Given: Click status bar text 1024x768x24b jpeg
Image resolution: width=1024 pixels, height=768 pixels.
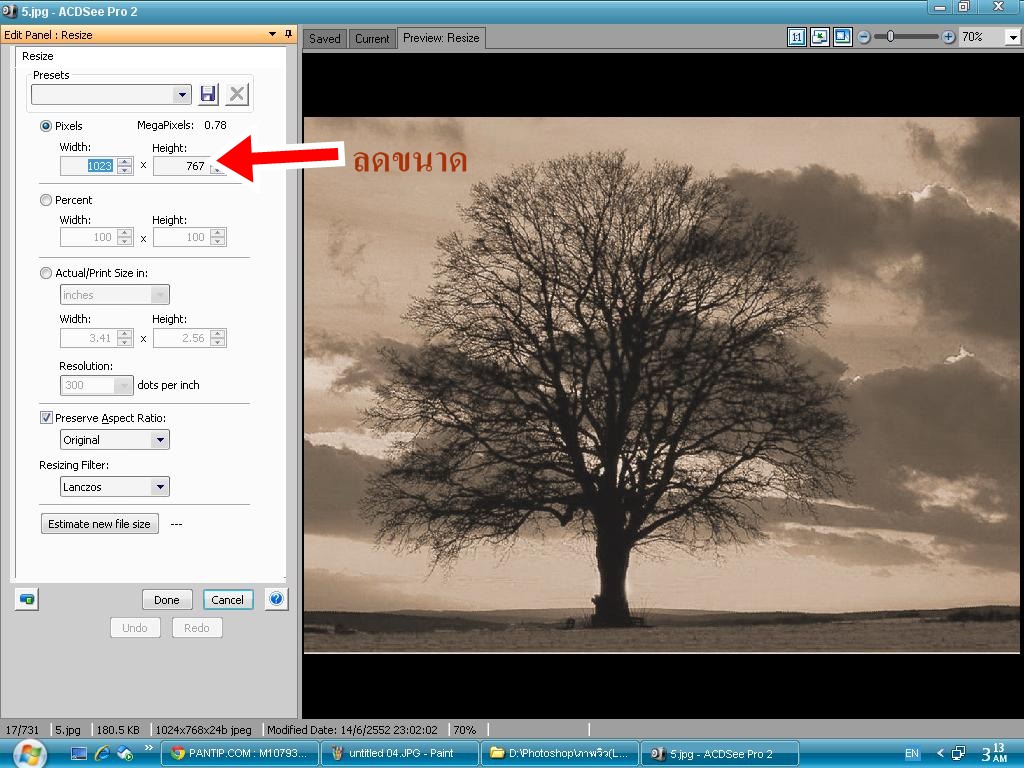Looking at the screenshot, I should [x=204, y=729].
